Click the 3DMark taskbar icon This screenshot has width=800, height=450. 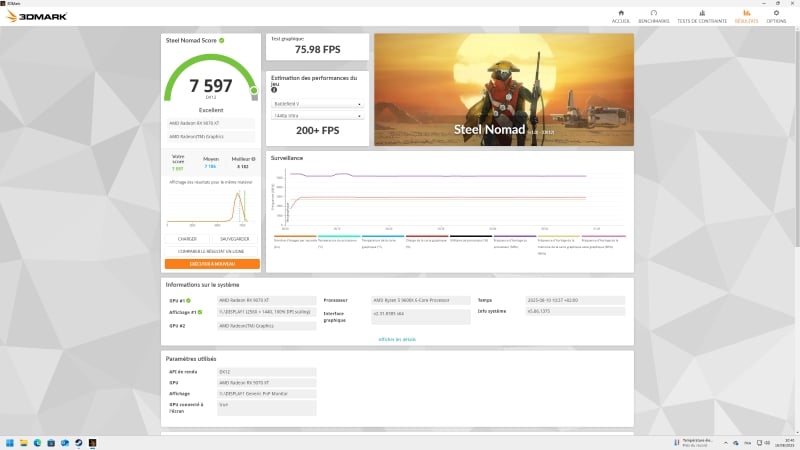pos(92,443)
